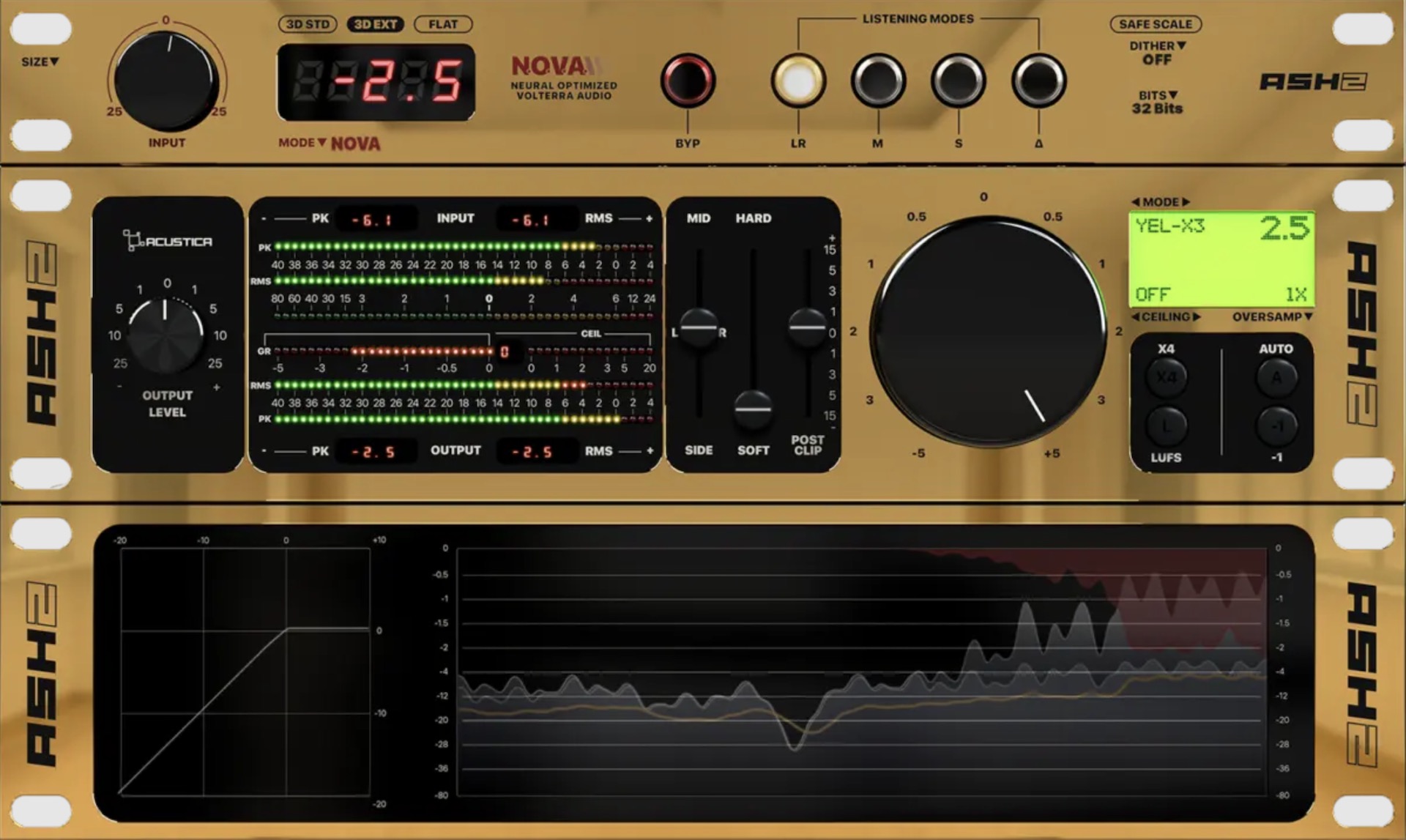Click the INPUT gain knob
Viewport: 1406px width, 840px height.
(167, 81)
